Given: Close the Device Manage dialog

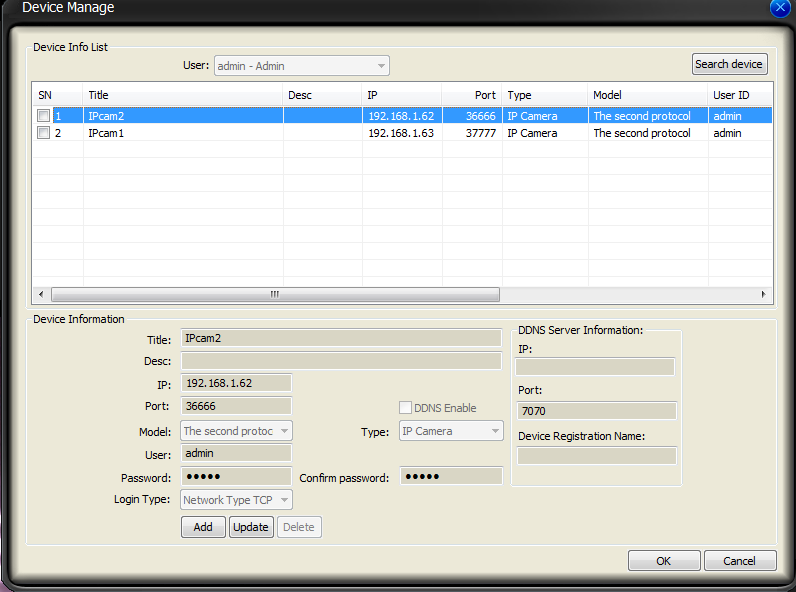Looking at the screenshot, I should click(781, 8).
